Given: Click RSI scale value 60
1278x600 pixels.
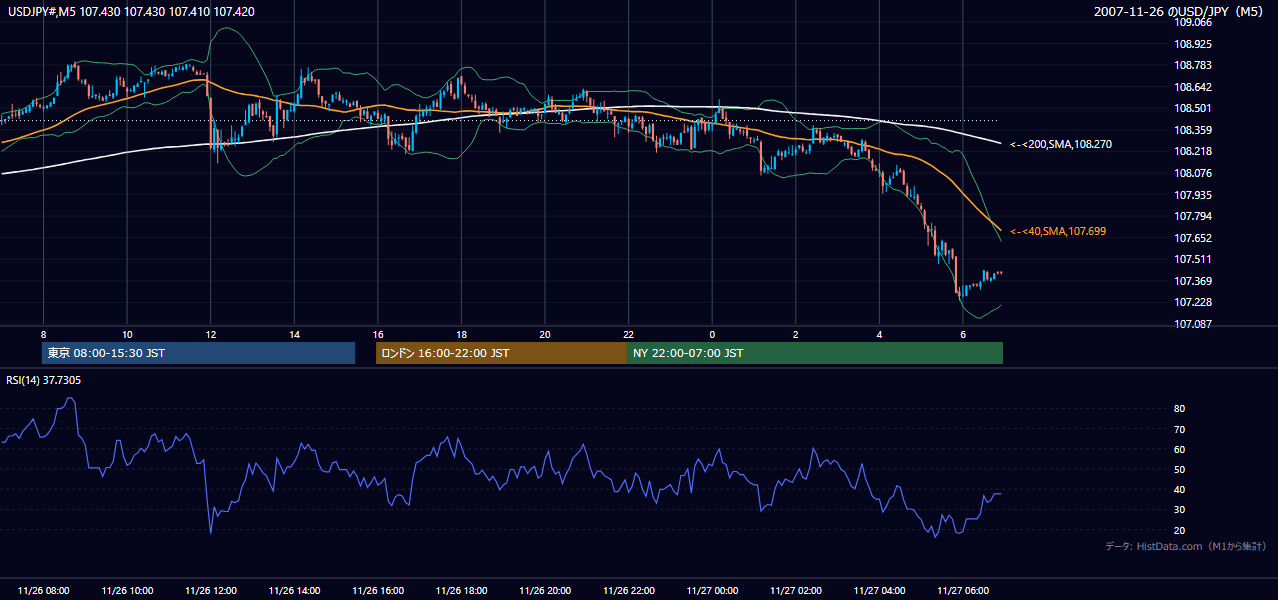Looking at the screenshot, I should click(x=1180, y=449).
